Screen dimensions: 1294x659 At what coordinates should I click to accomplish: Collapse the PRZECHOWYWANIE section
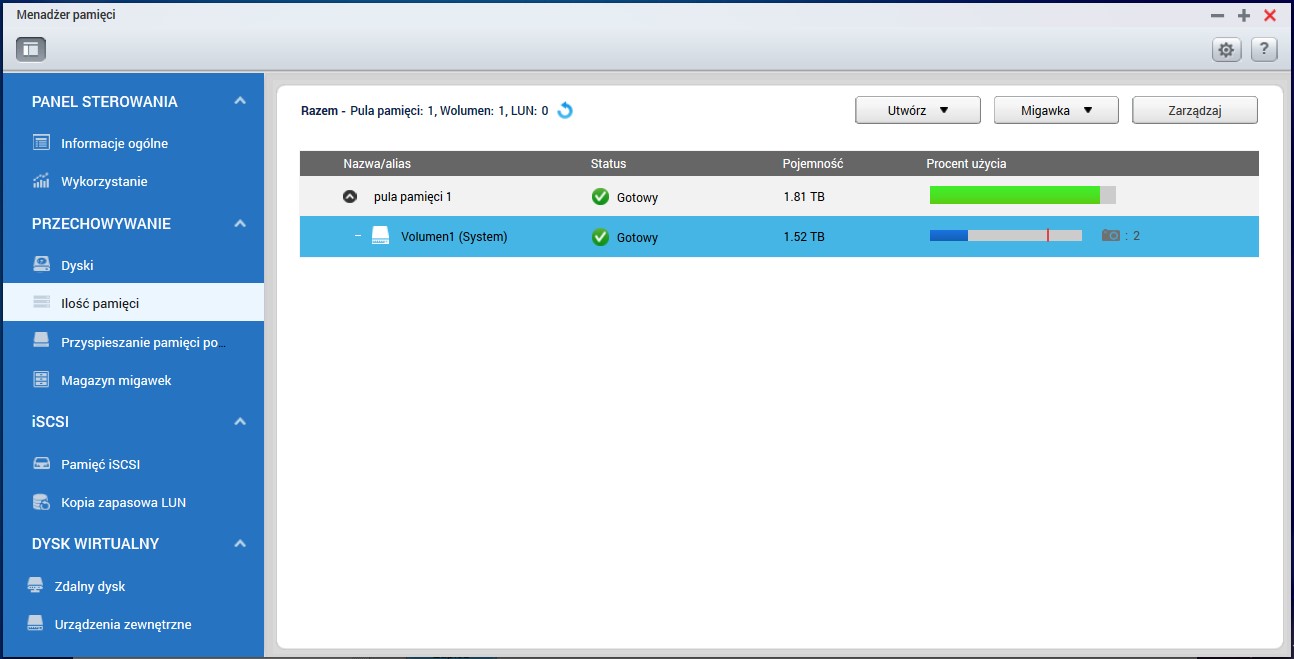tap(240, 223)
